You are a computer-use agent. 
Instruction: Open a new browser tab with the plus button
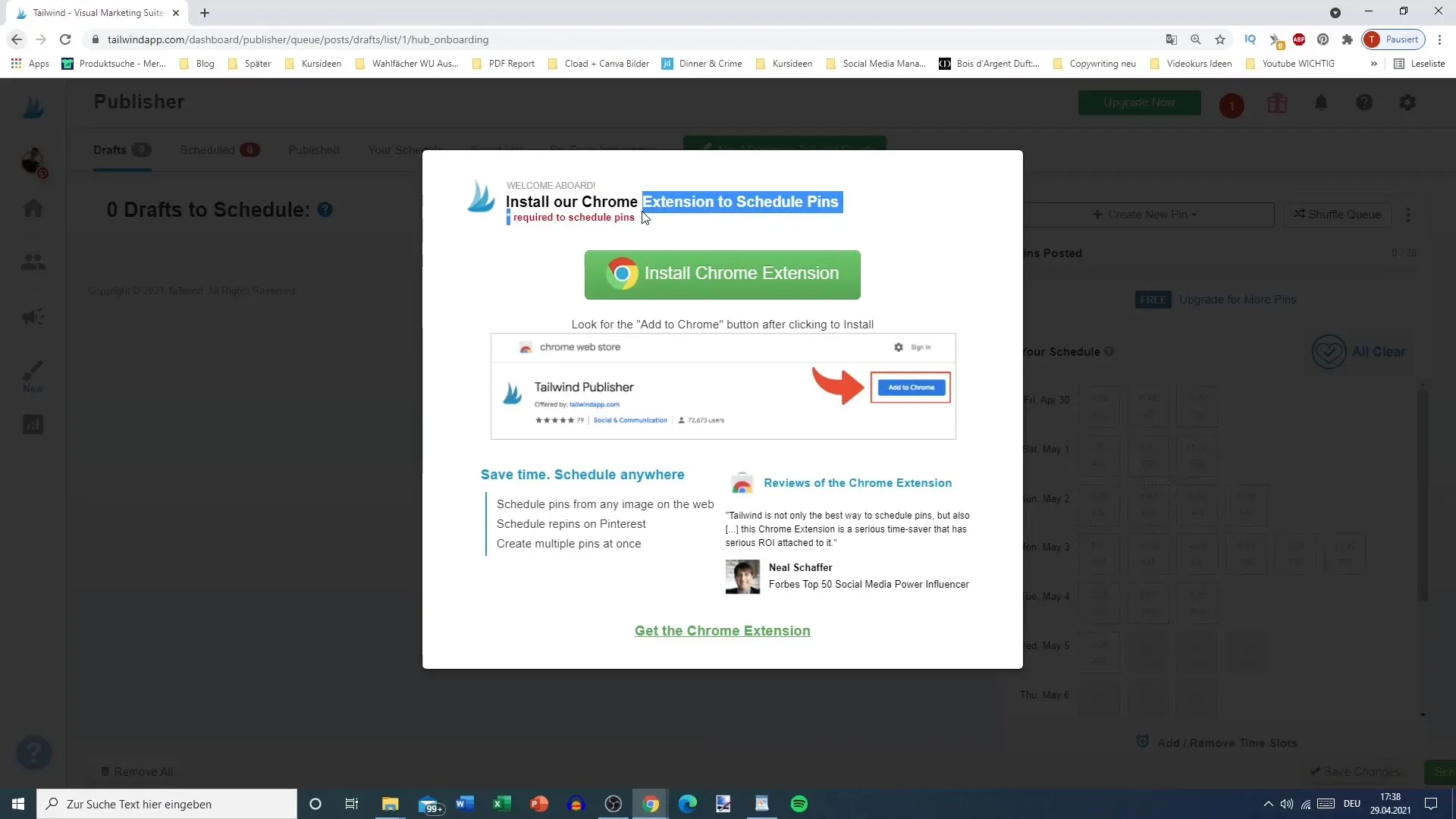[205, 13]
